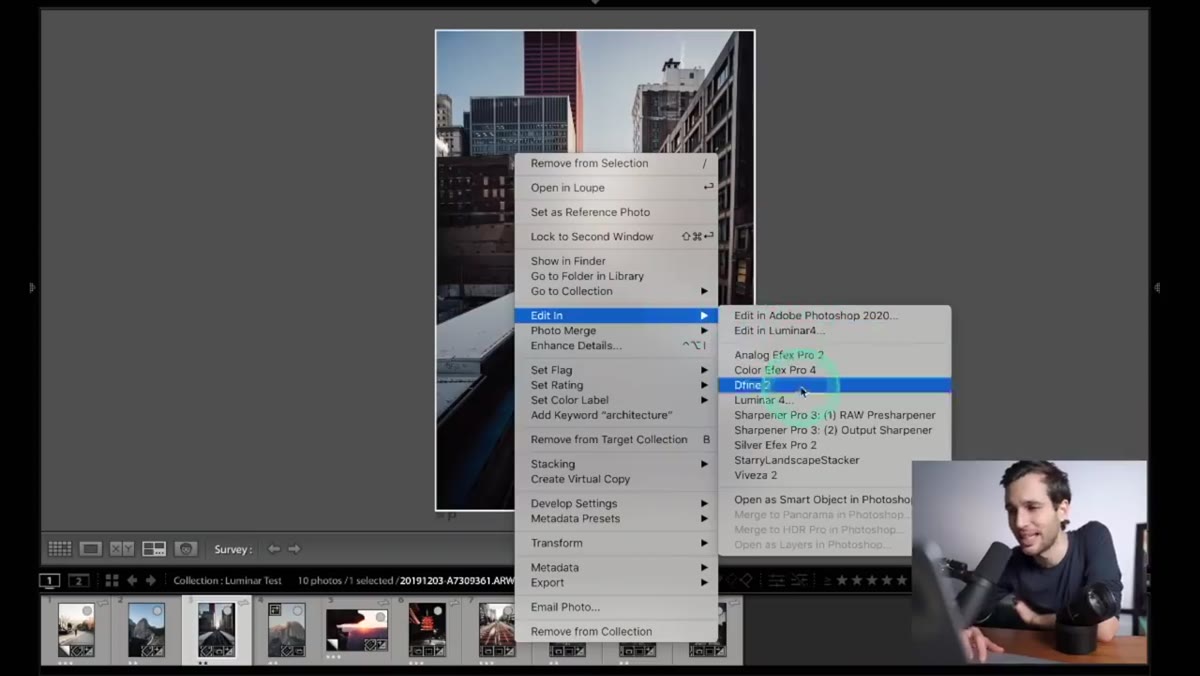Screen dimensions: 1200x676
Task: Switch to Loupe view icon in toolbar
Action: coord(91,549)
